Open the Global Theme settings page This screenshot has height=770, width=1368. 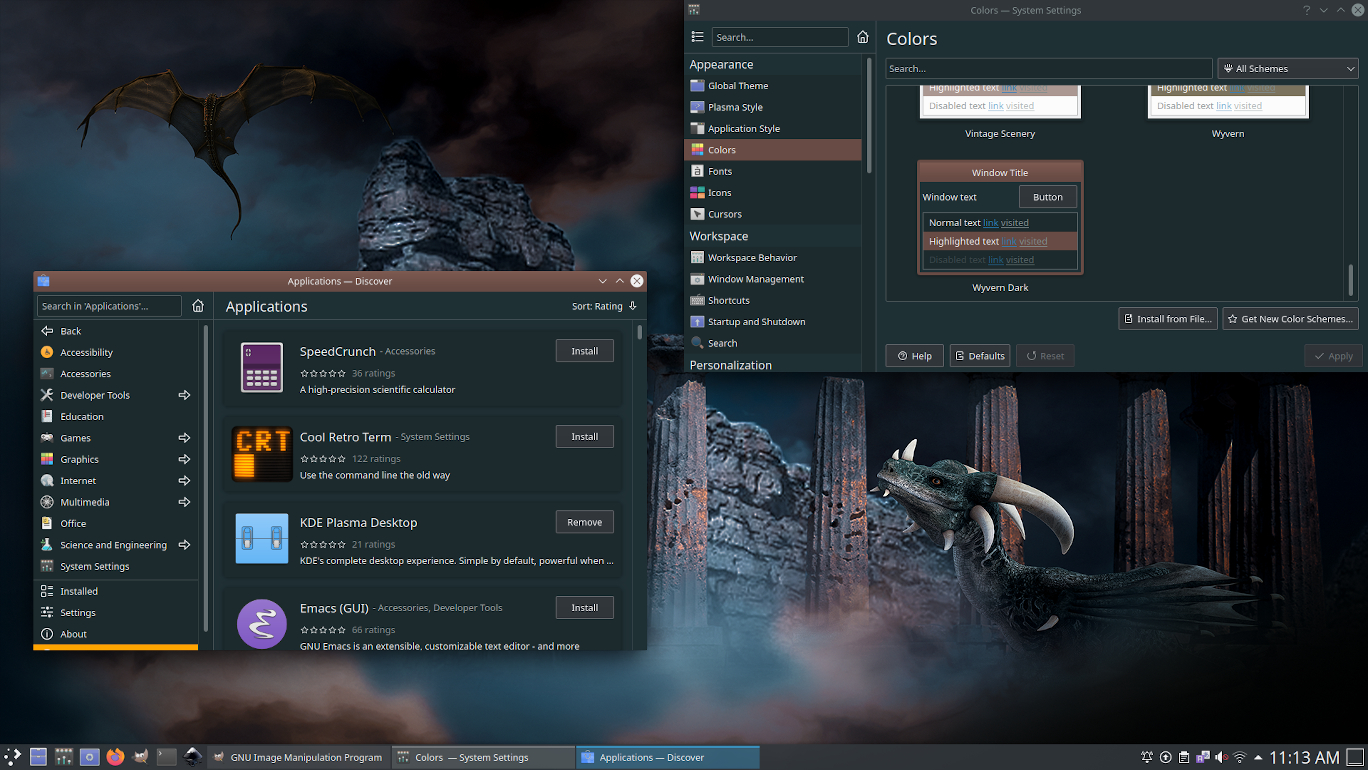[772, 86]
